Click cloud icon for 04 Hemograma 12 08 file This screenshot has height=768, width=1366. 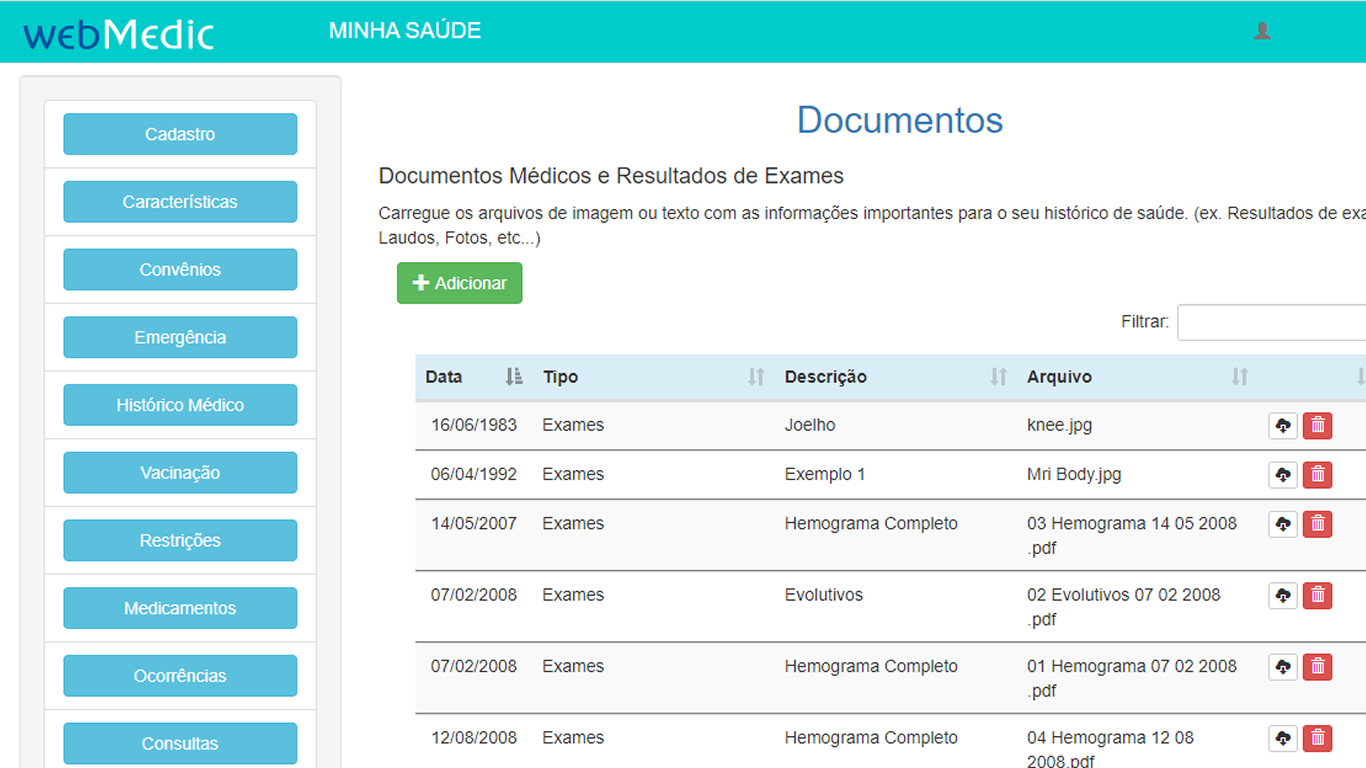[1283, 738]
